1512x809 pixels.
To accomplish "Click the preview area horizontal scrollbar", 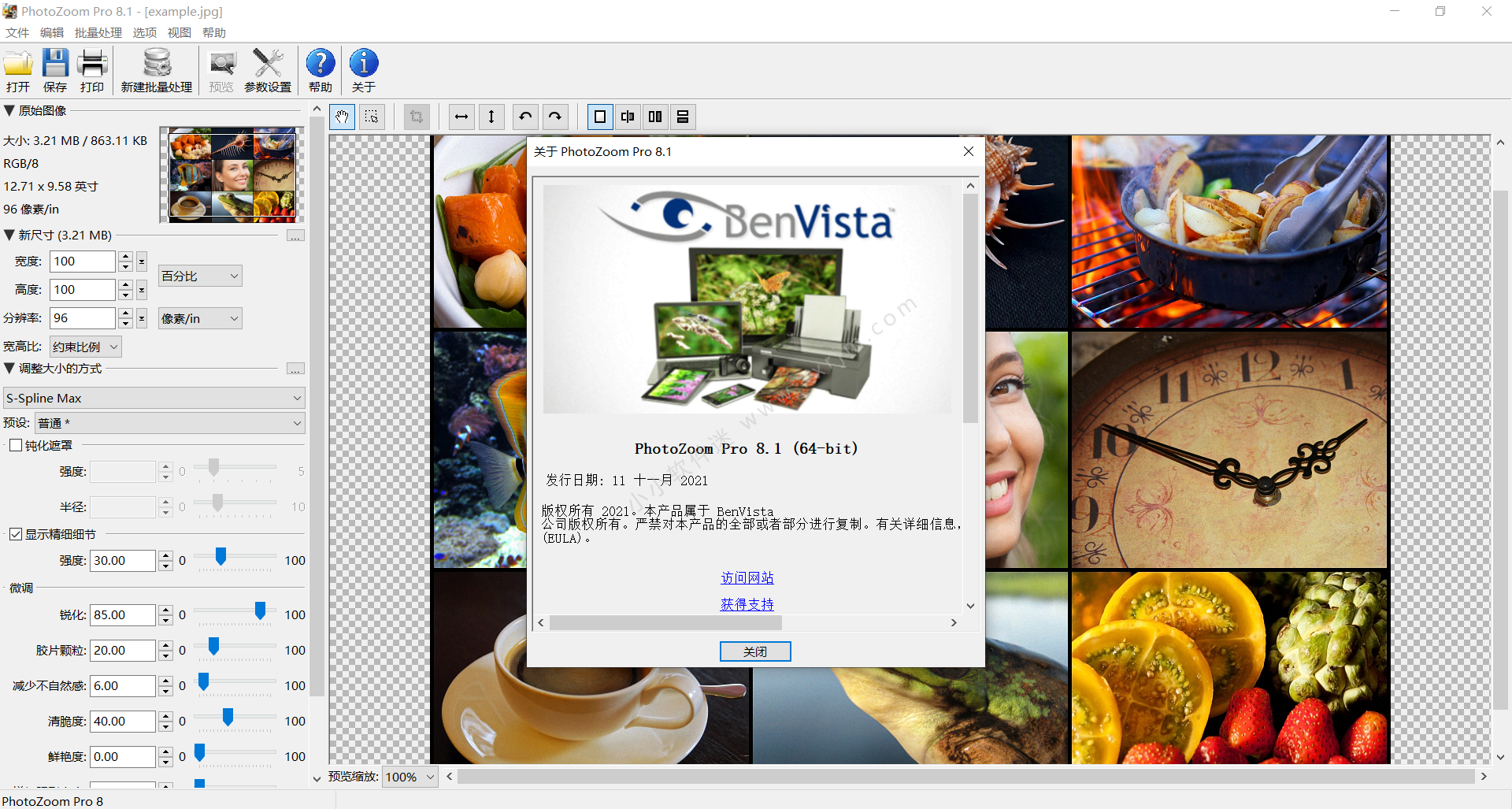I will (965, 777).
